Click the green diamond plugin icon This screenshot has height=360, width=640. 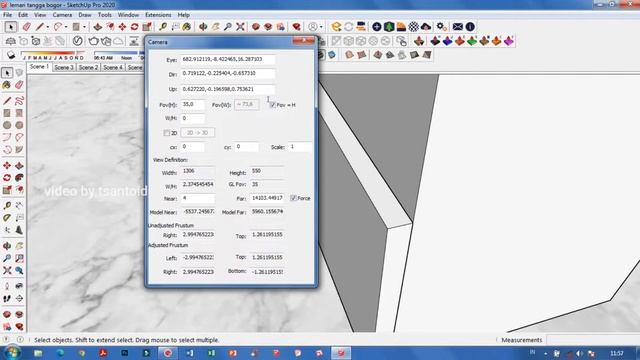pos(472,41)
